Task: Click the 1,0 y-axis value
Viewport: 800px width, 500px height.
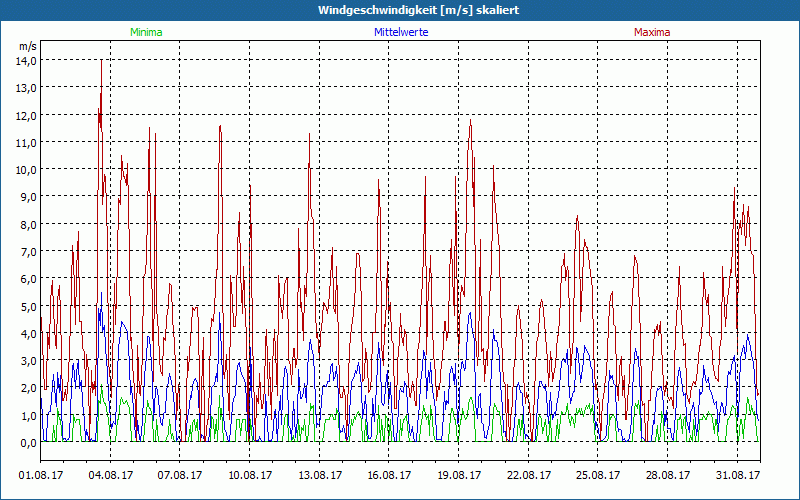Action: pyautogui.click(x=28, y=416)
